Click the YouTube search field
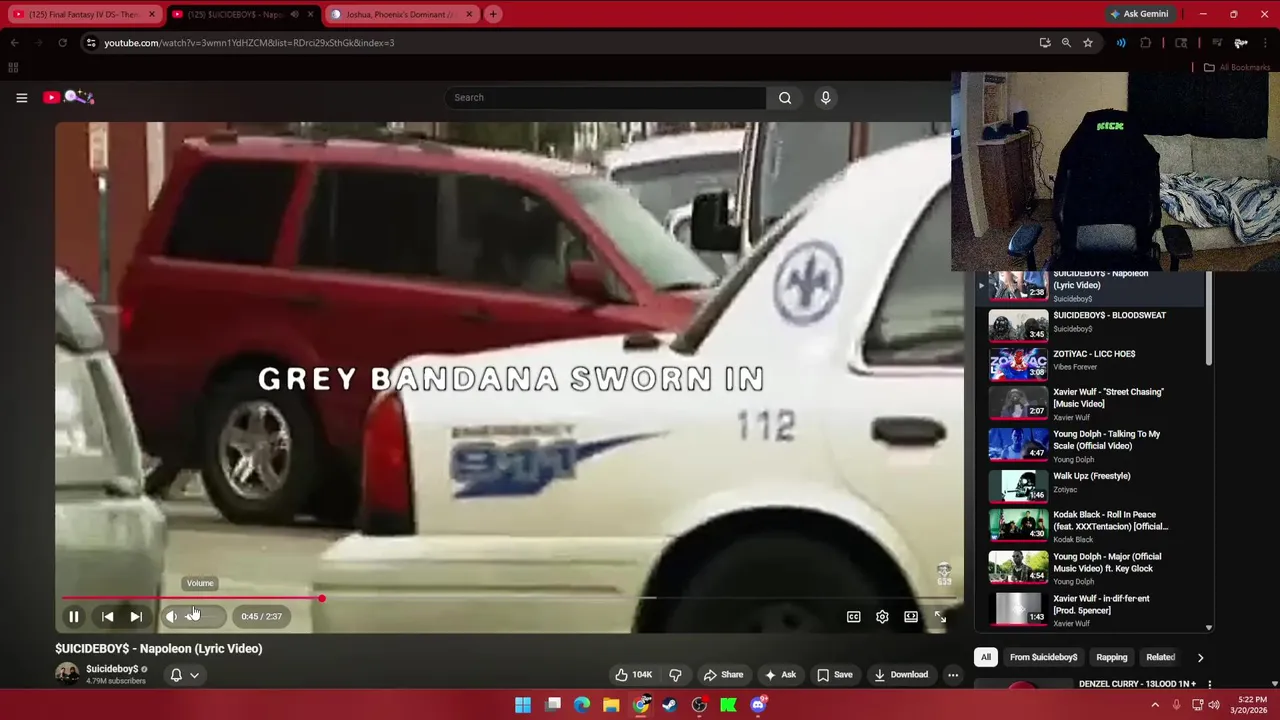The height and width of the screenshot is (720, 1280). [605, 97]
